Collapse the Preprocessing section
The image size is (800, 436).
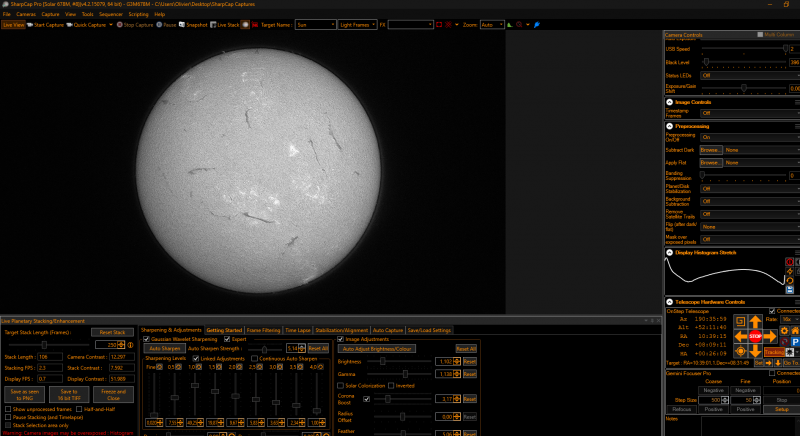(669, 126)
